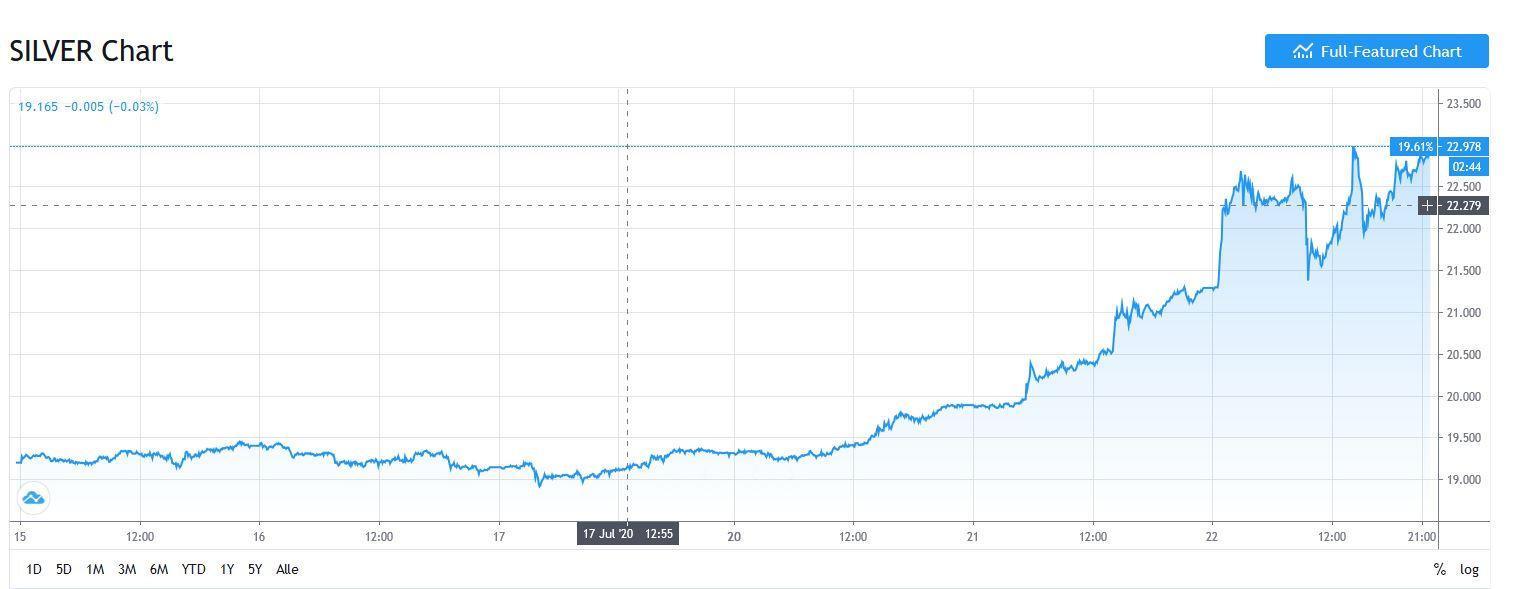The width and height of the screenshot is (1522, 589).
Task: Click the plus icon beside 22.279
Action: pyautogui.click(x=1427, y=206)
